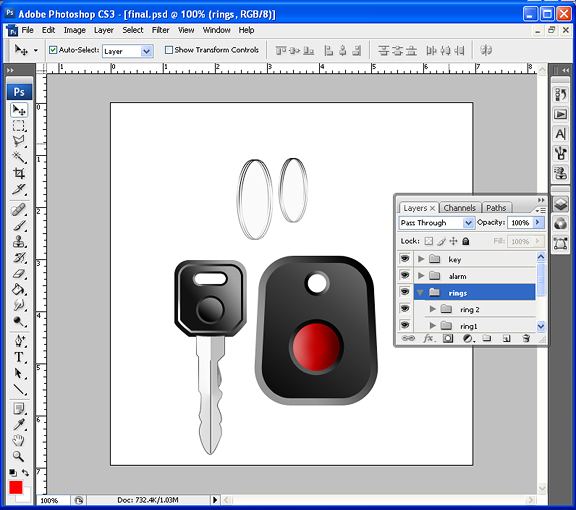
Task: Select the Dodge tool
Action: click(x=19, y=322)
